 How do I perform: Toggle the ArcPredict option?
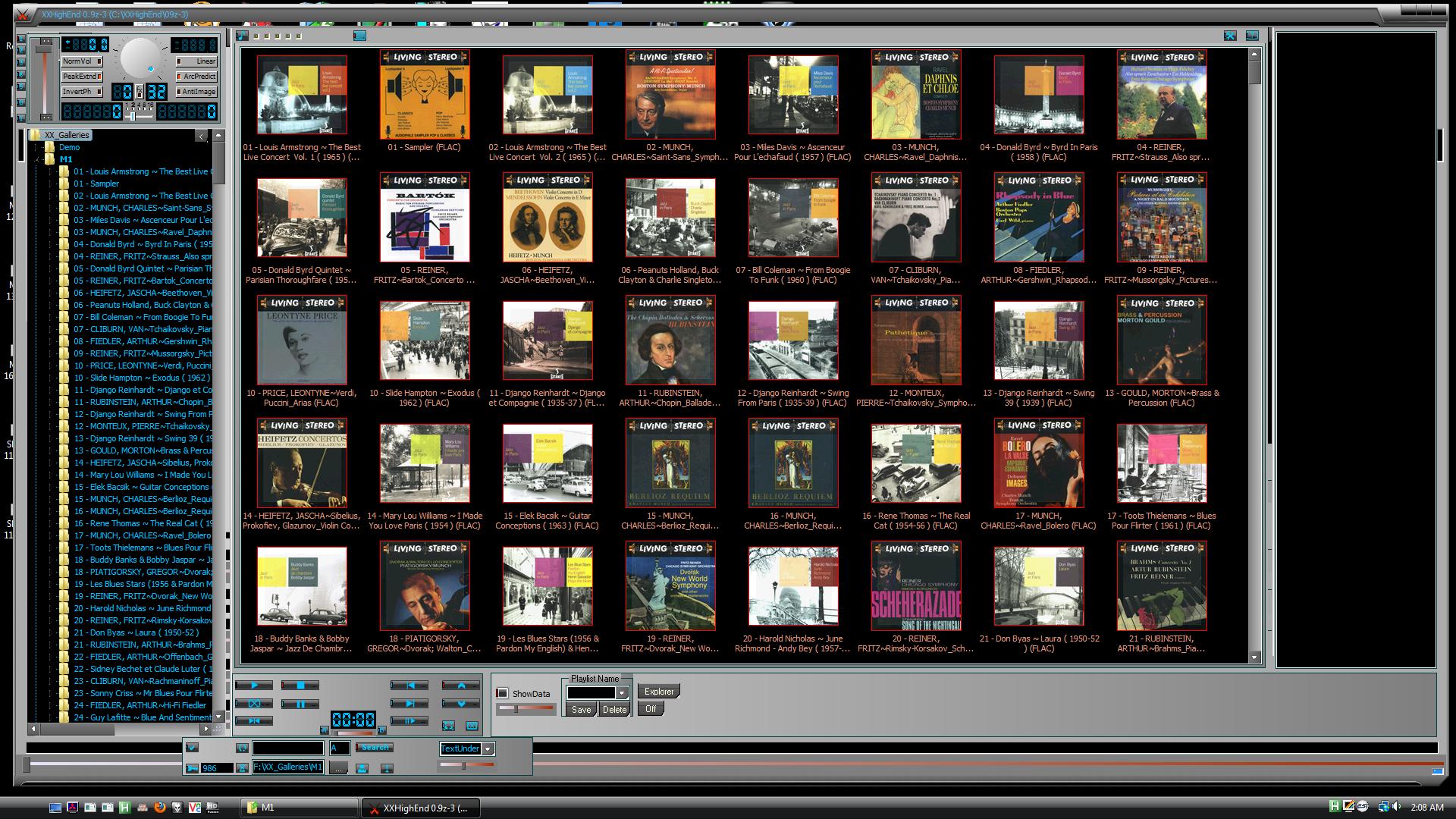click(196, 77)
